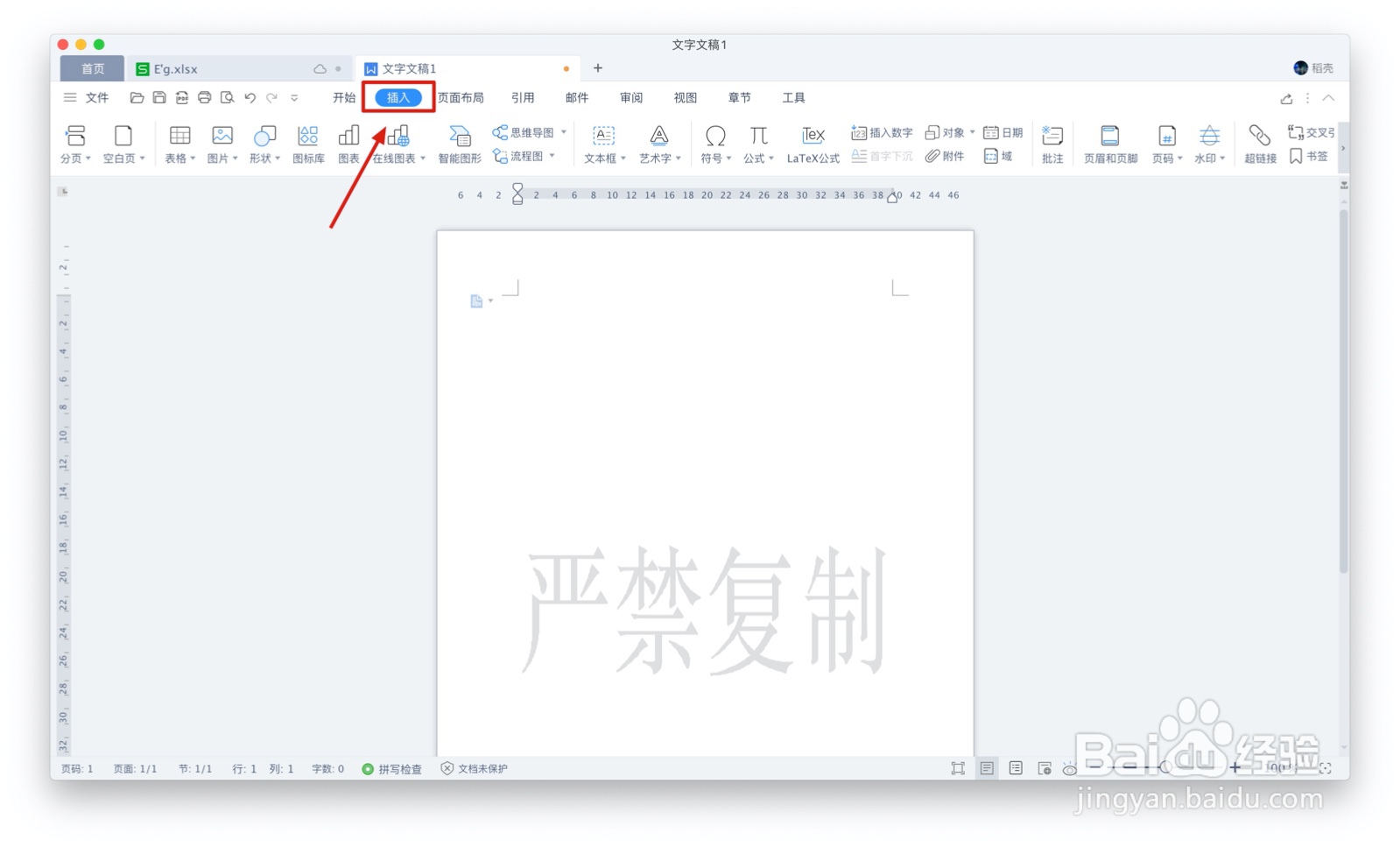Image resolution: width=1400 pixels, height=847 pixels.
Task: Insert an Attachment (附件)
Action: (x=945, y=156)
